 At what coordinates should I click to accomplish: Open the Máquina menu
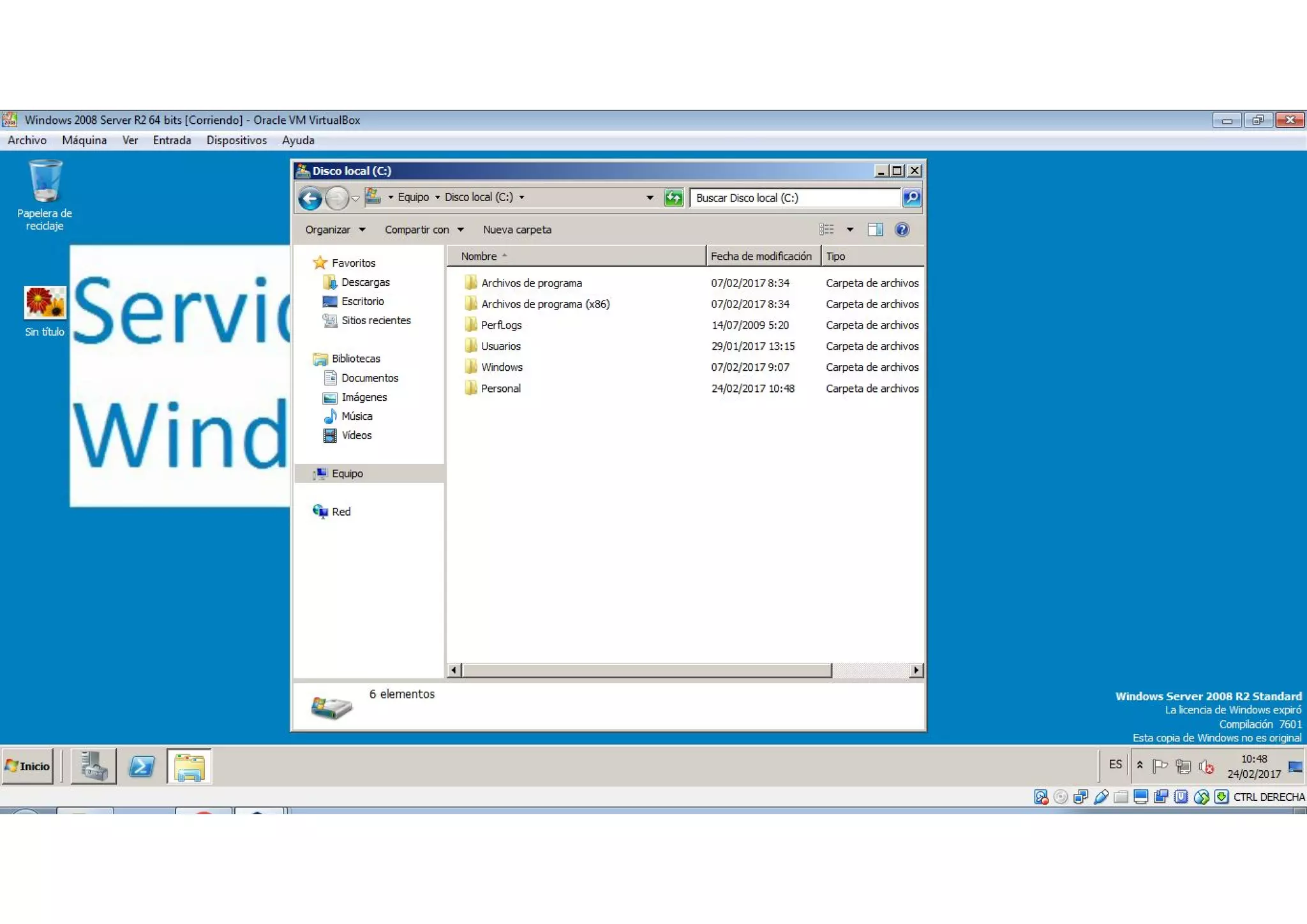84,140
